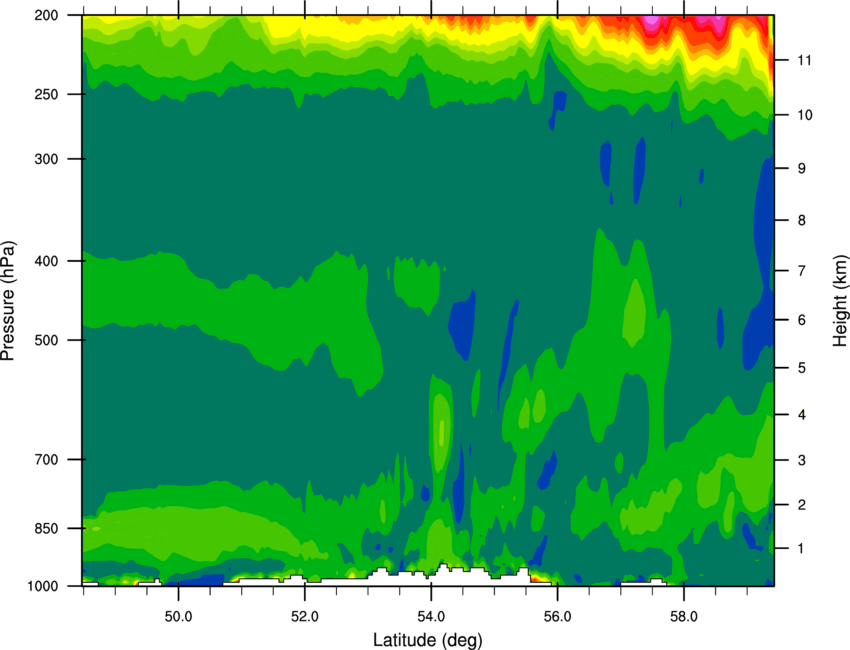This screenshot has height=650, width=850.
Task: Pick the 4 km height label
Action: pyautogui.click(x=802, y=415)
